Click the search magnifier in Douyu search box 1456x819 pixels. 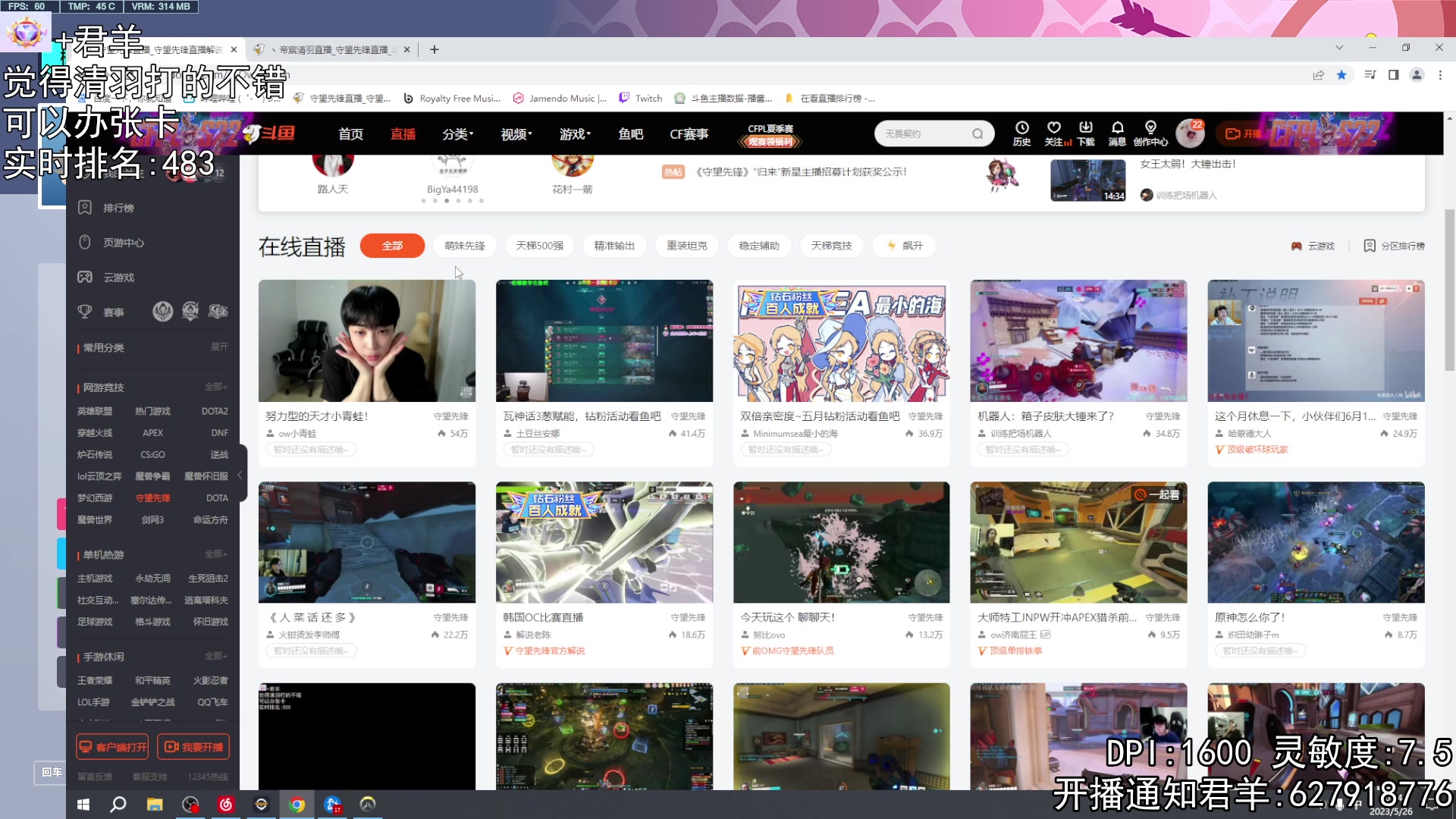tap(978, 133)
